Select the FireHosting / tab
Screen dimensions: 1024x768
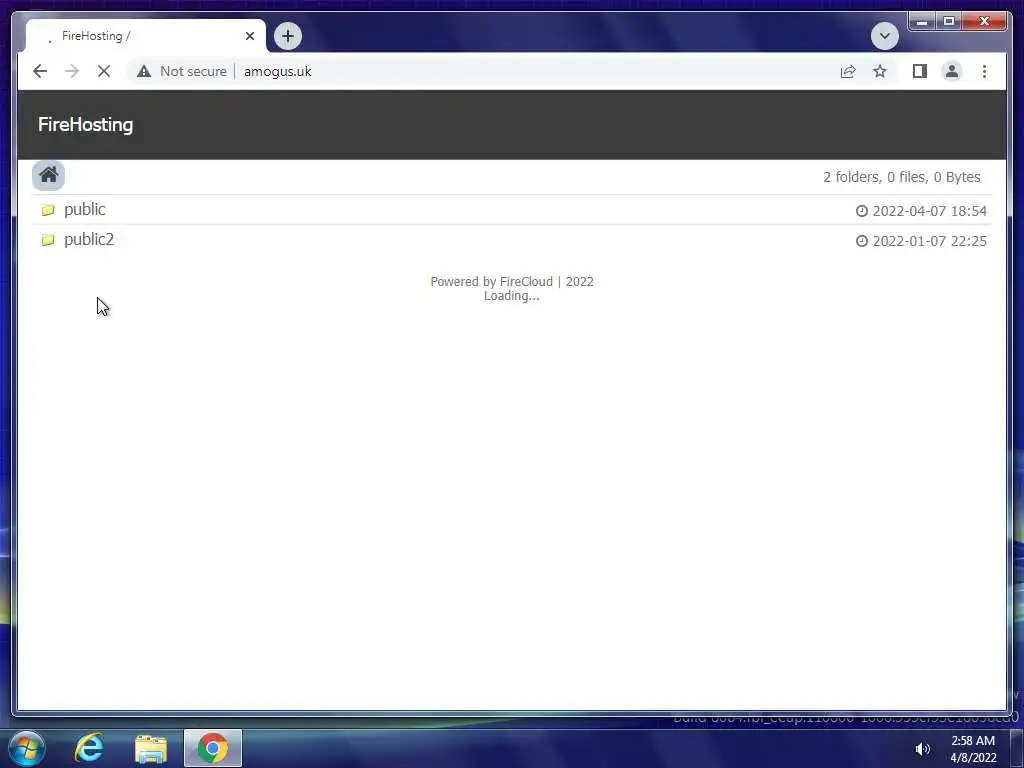[145, 36]
